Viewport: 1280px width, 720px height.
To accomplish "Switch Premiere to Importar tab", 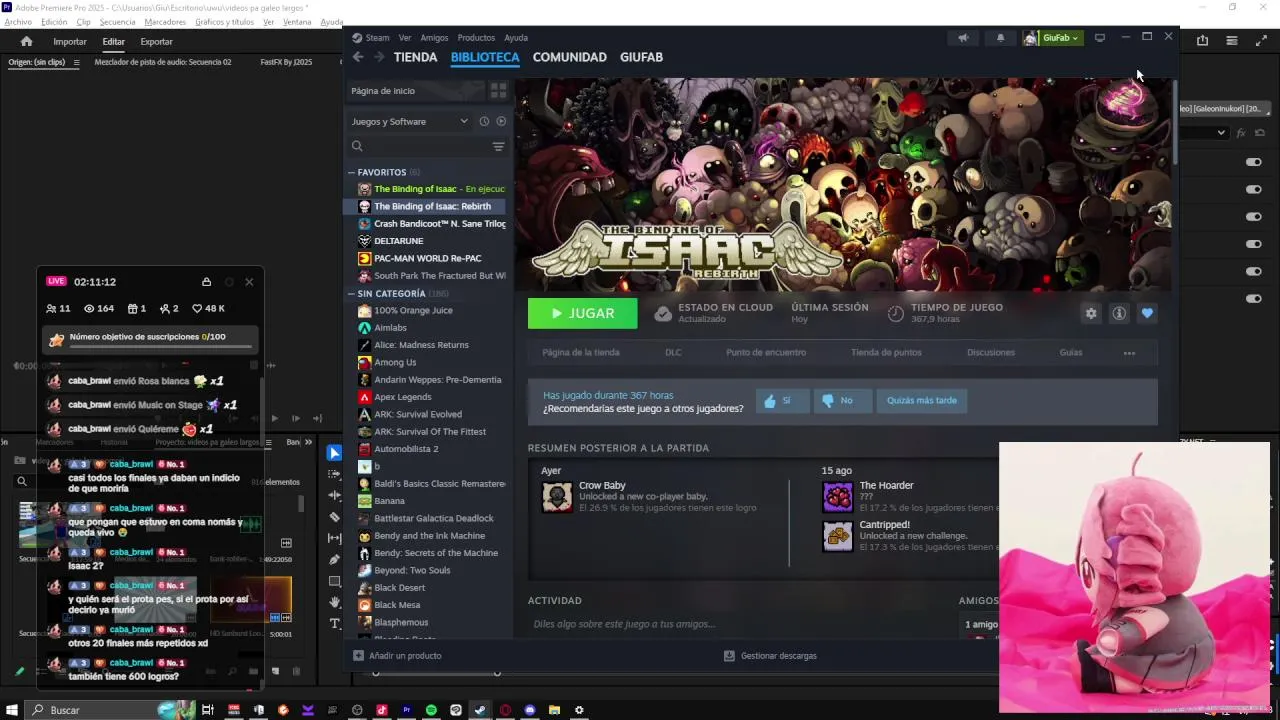I will (70, 41).
